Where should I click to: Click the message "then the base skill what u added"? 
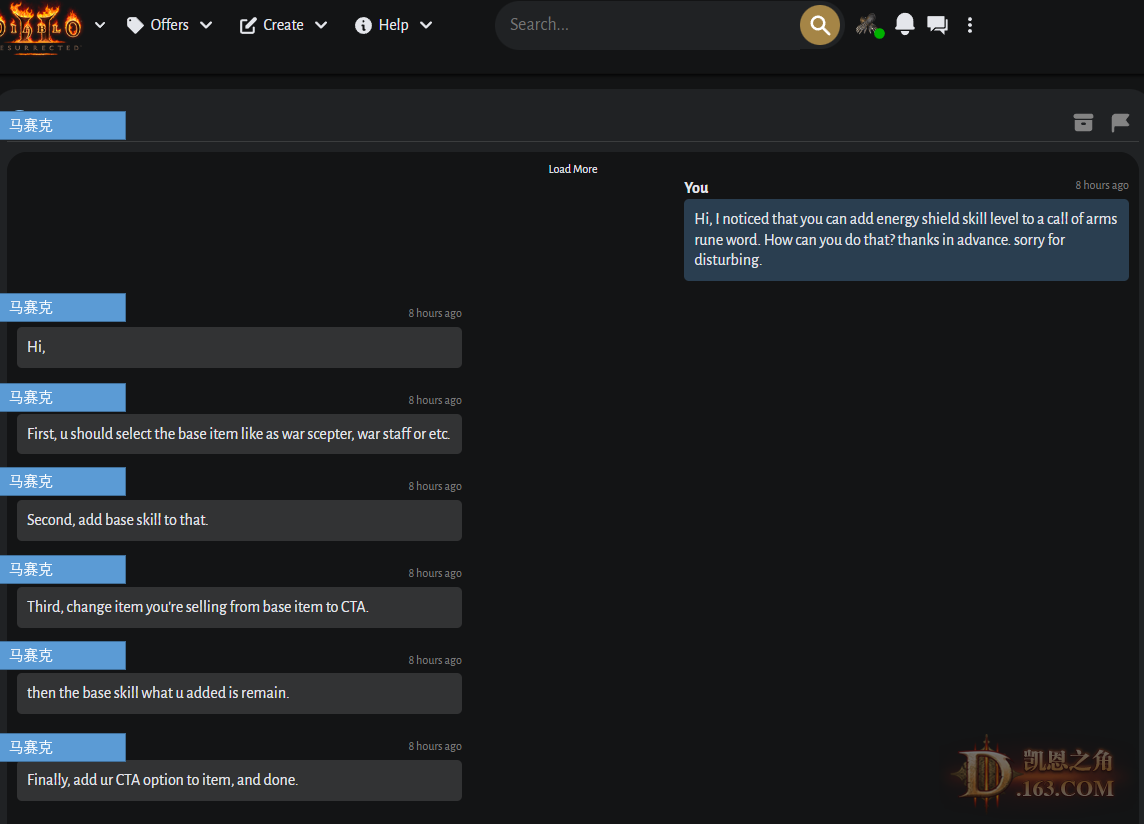click(x=239, y=693)
